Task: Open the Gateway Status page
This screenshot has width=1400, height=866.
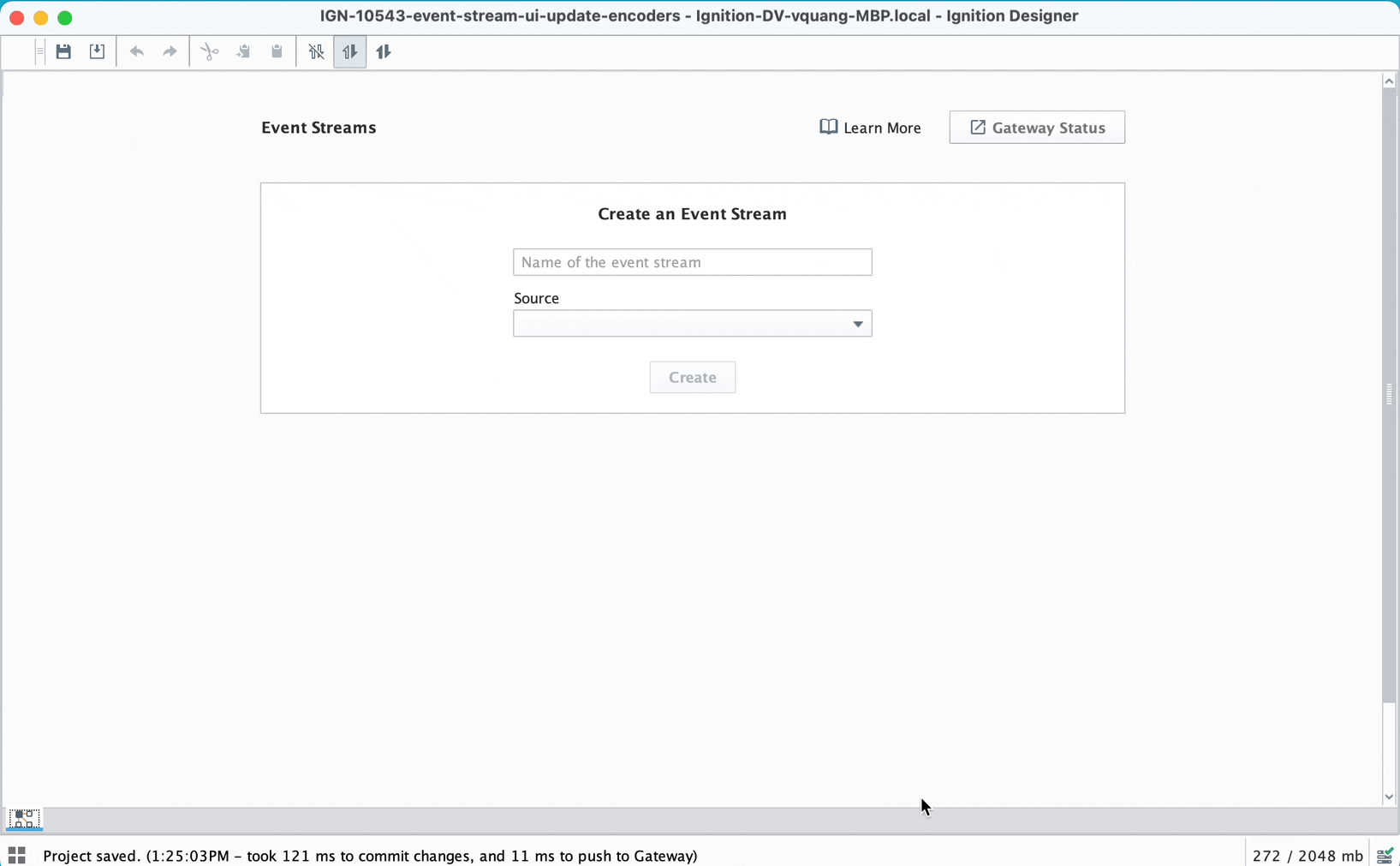Action: (1037, 128)
